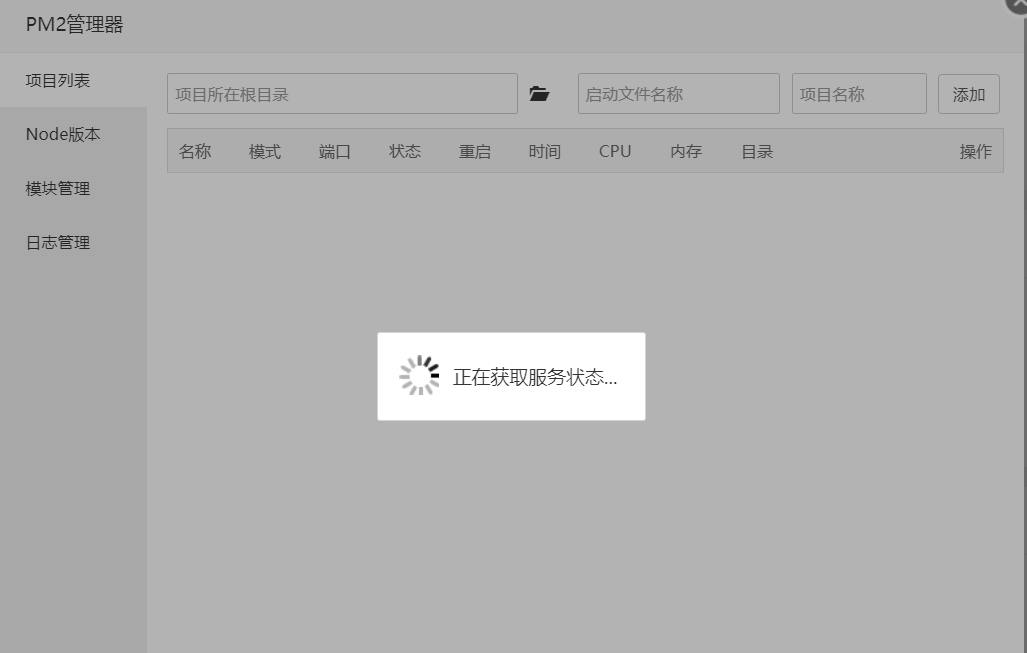Viewport: 1027px width, 653px height.
Task: Open the Node版本 tab
Action: (73, 134)
